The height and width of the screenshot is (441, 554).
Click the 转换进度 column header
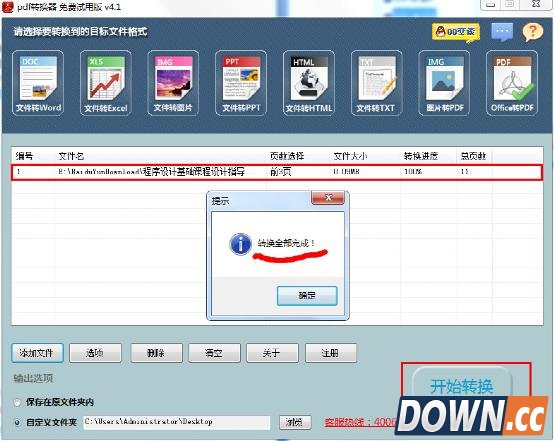pos(421,156)
